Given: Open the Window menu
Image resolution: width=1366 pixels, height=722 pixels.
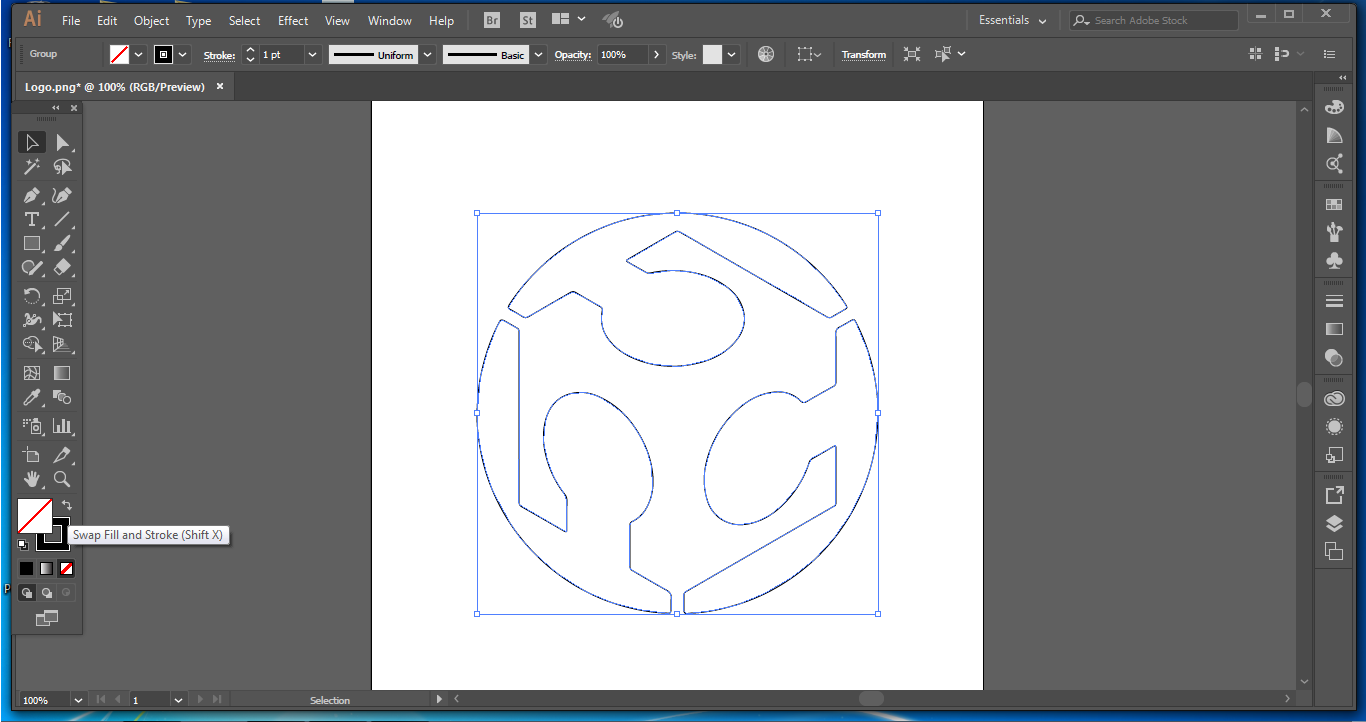Looking at the screenshot, I should (x=389, y=20).
